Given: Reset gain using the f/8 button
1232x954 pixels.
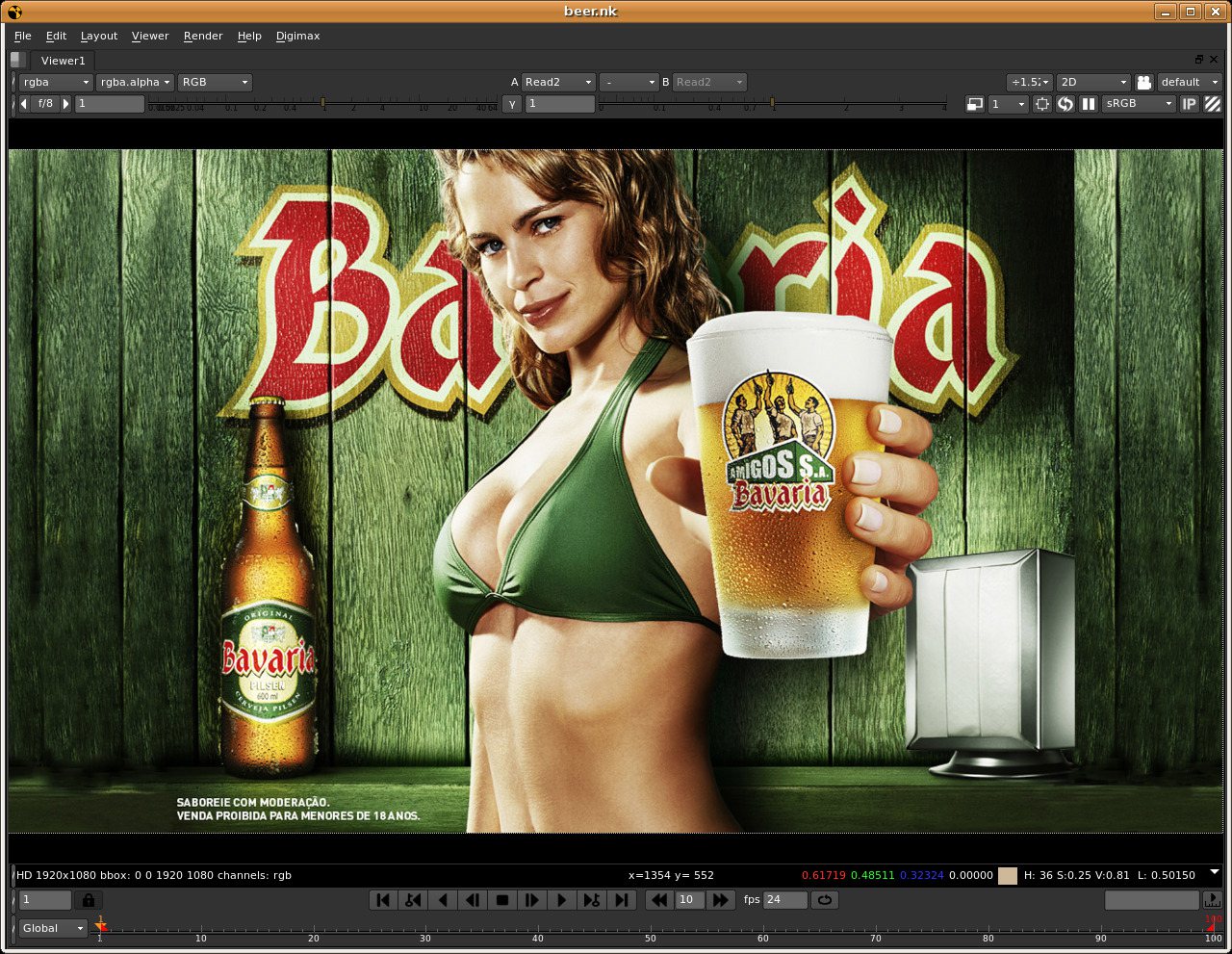Looking at the screenshot, I should (45, 103).
